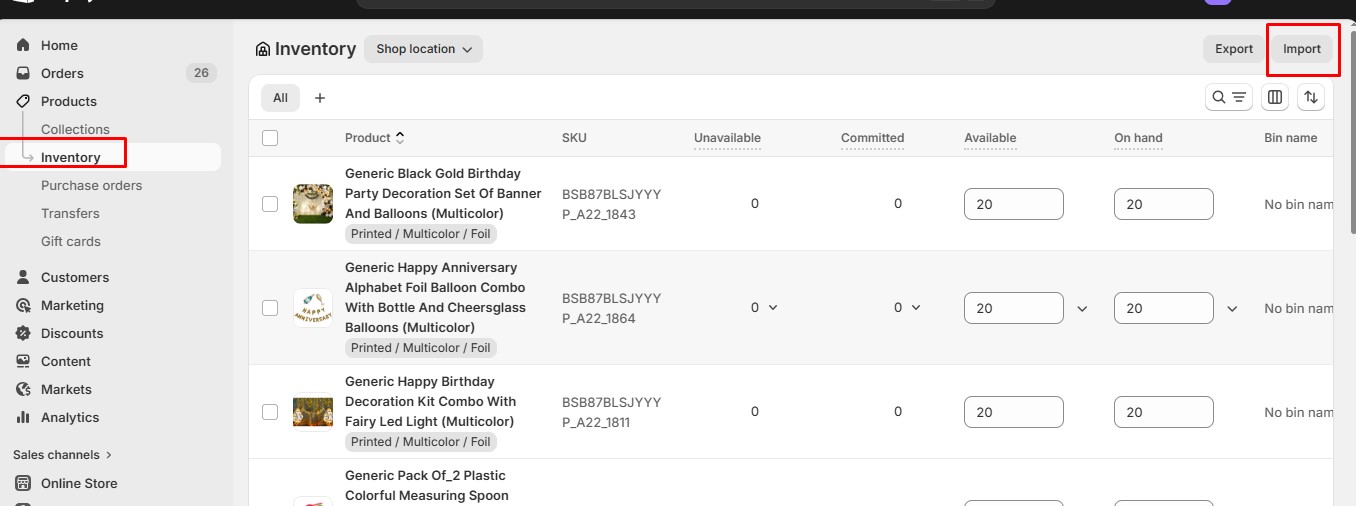Click the Home icon in sidebar

(x=23, y=45)
